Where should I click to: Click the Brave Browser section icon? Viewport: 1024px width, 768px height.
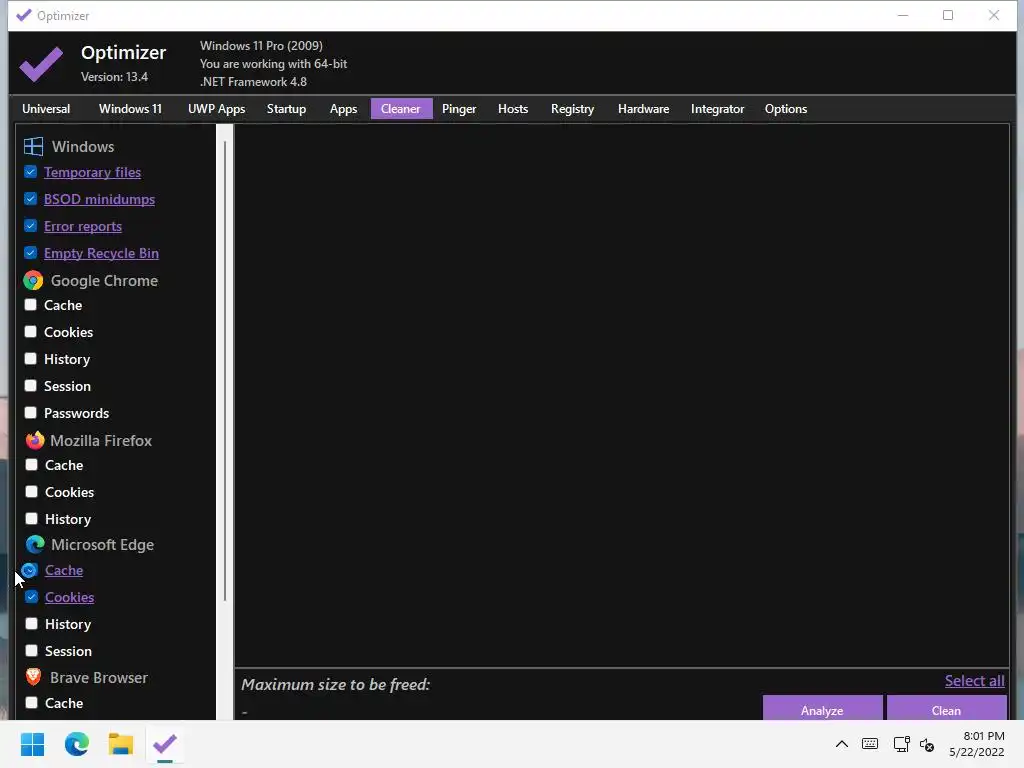pos(33,677)
